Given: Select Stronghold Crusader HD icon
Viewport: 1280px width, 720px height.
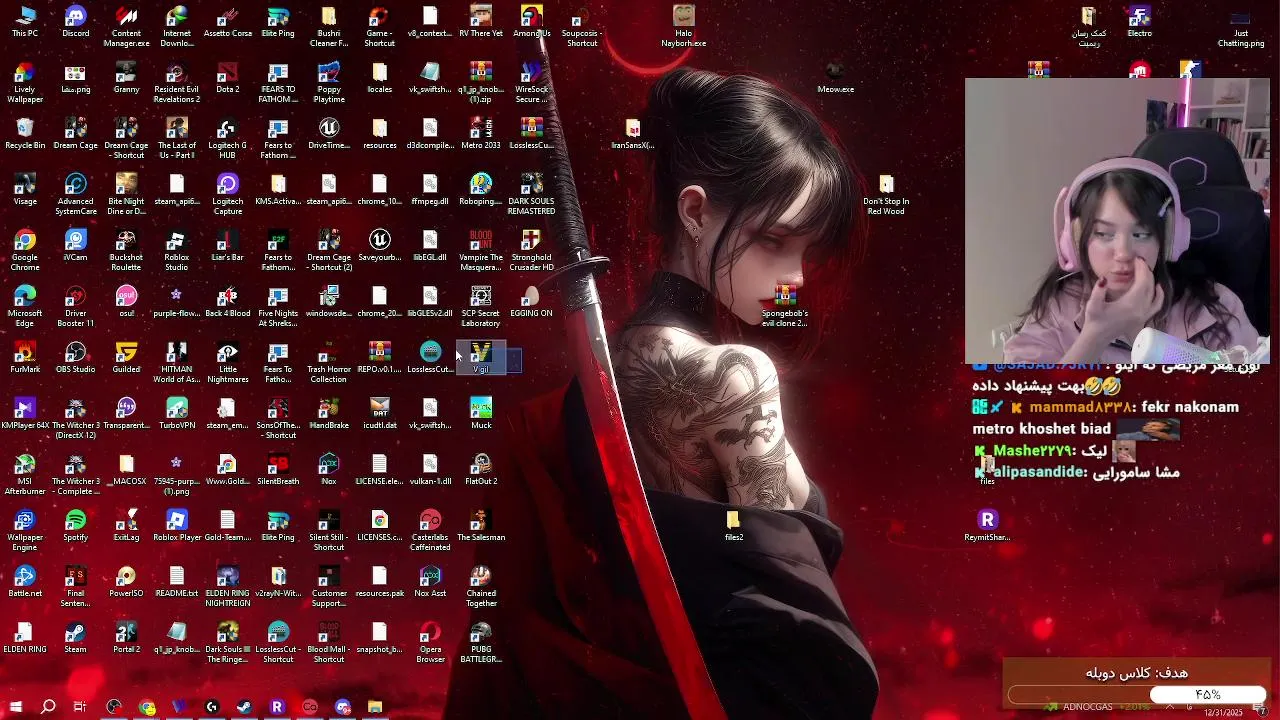Looking at the screenshot, I should pos(531,251).
